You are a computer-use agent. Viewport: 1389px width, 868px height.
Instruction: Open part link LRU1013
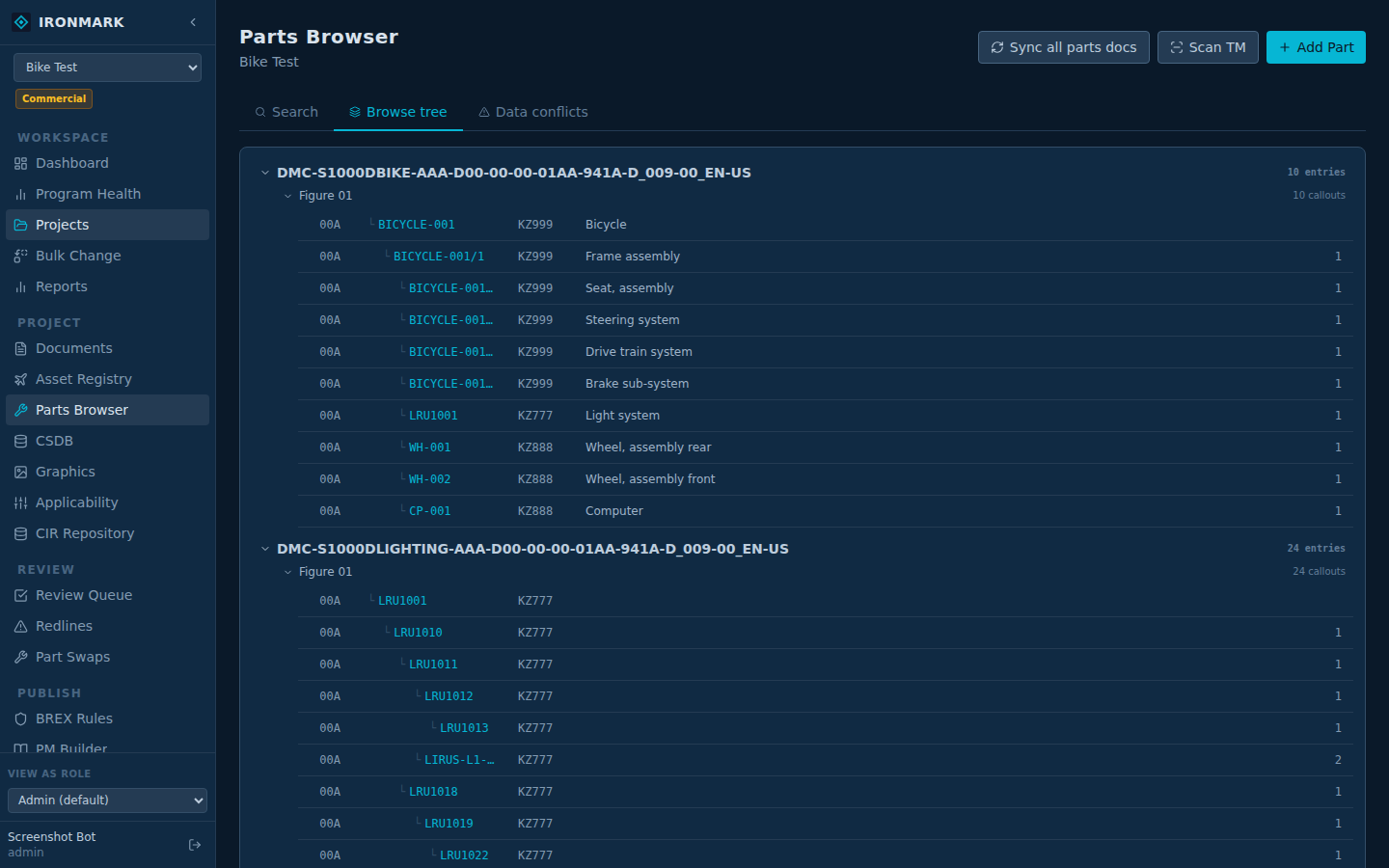464,728
